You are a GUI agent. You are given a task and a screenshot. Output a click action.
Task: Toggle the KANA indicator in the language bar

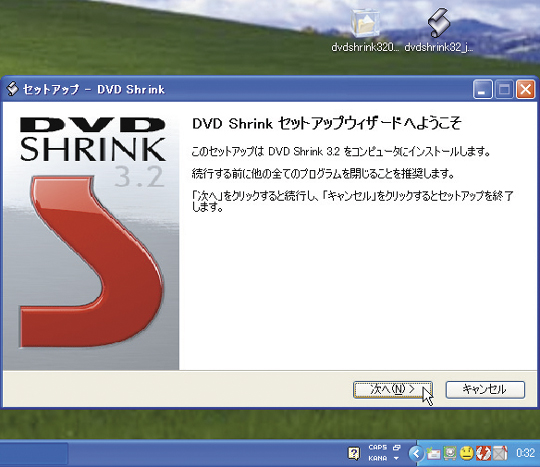point(377,458)
